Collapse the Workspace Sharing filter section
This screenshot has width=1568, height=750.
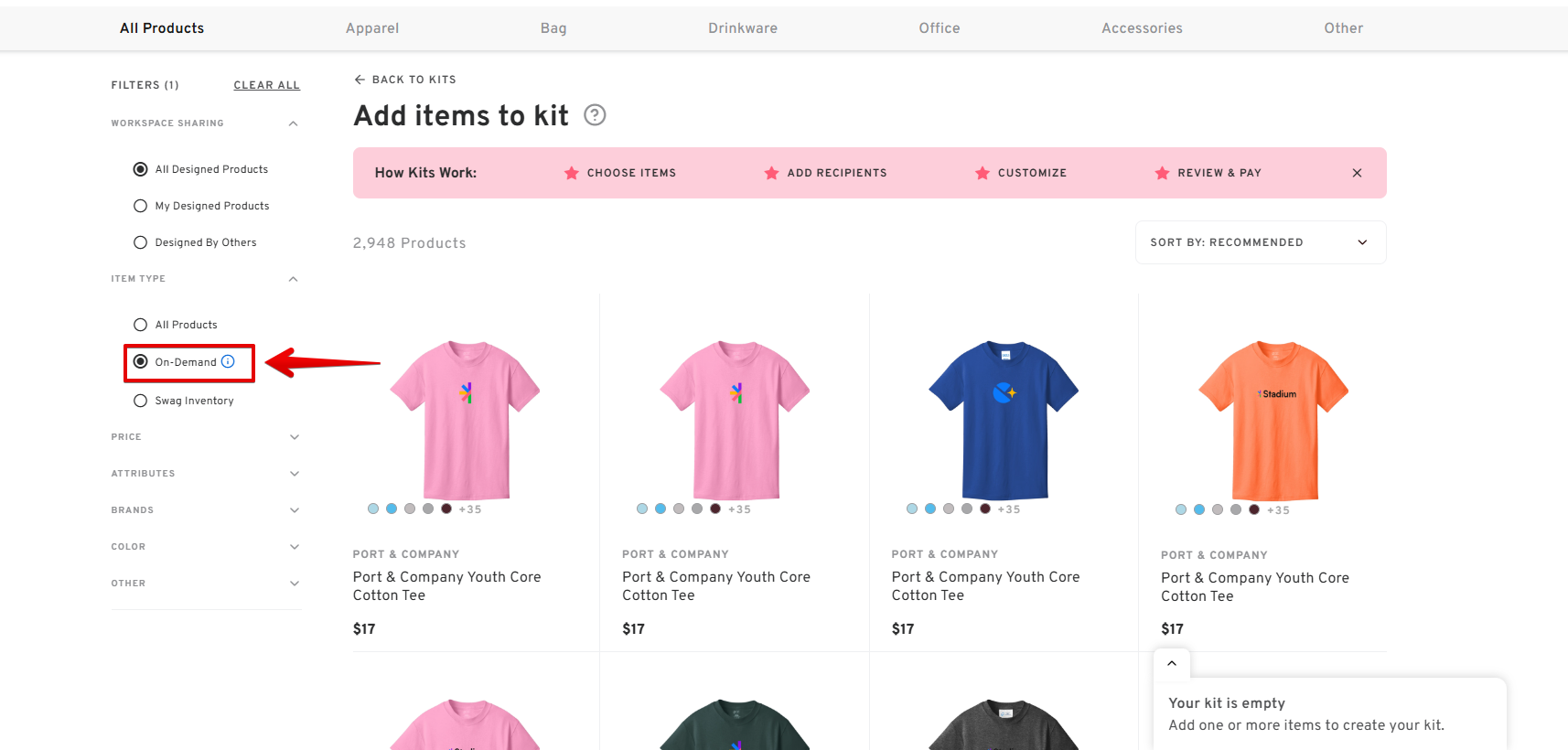click(x=294, y=123)
